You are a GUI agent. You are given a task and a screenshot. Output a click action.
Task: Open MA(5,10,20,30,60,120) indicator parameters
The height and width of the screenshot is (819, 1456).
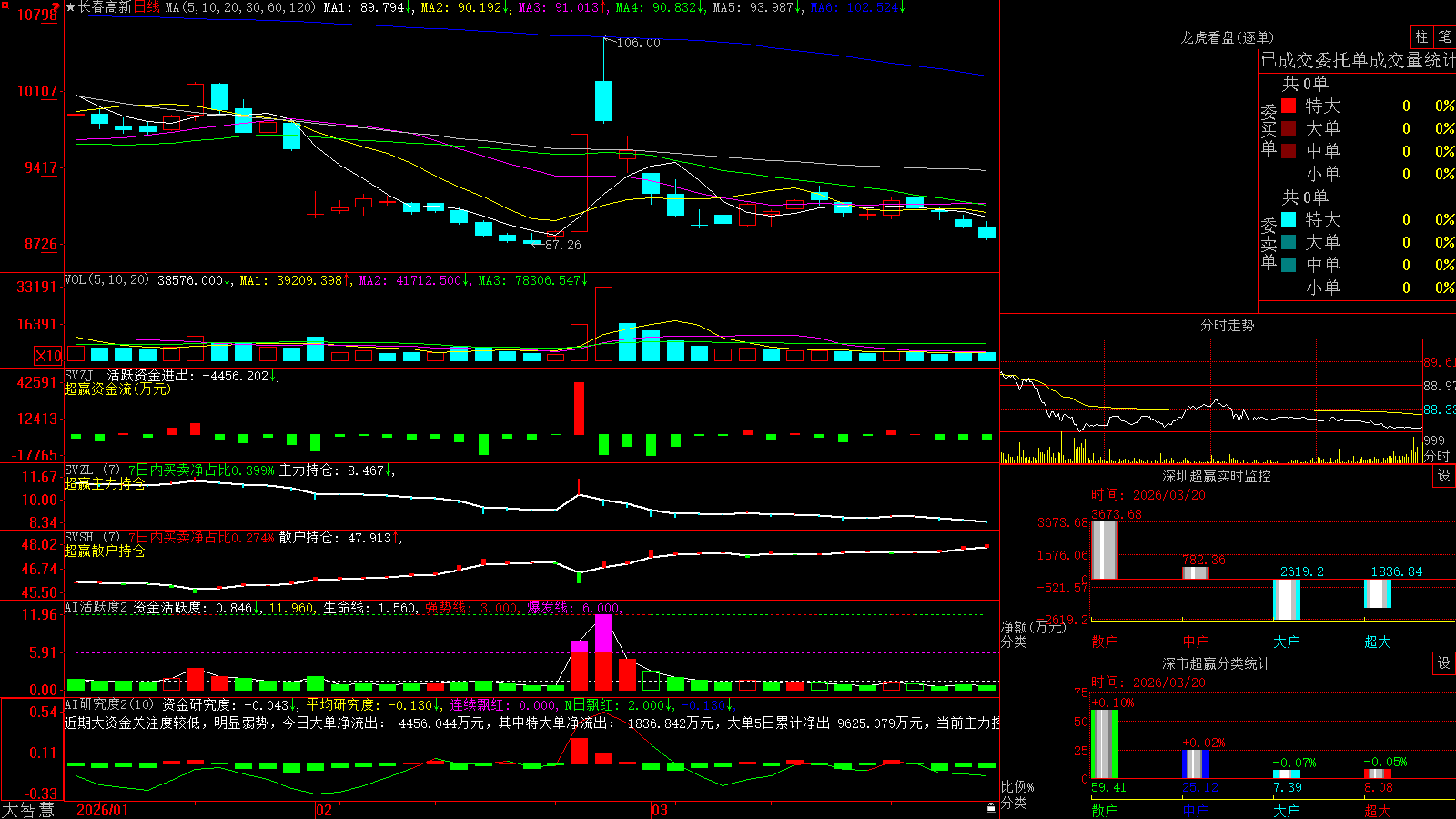coord(240,7)
